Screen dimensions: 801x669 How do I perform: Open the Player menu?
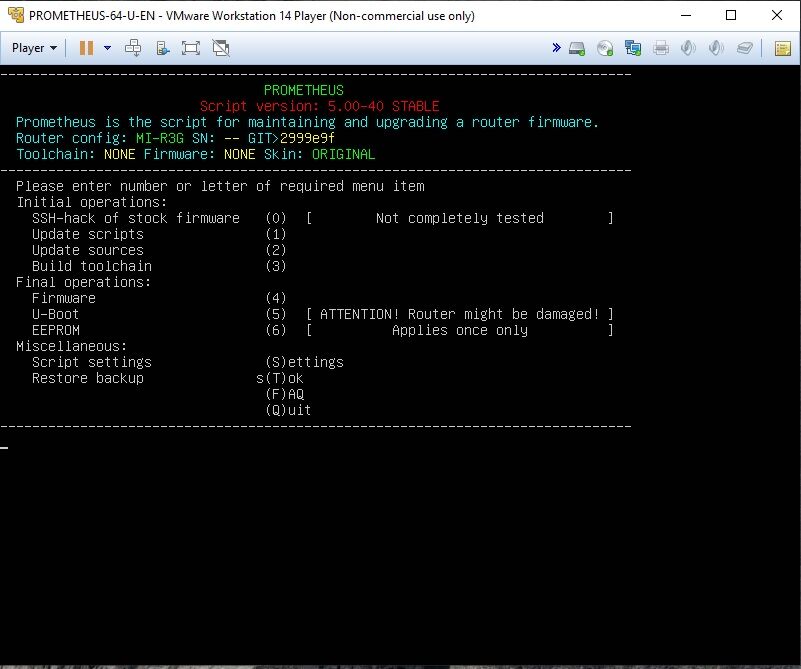tap(34, 48)
